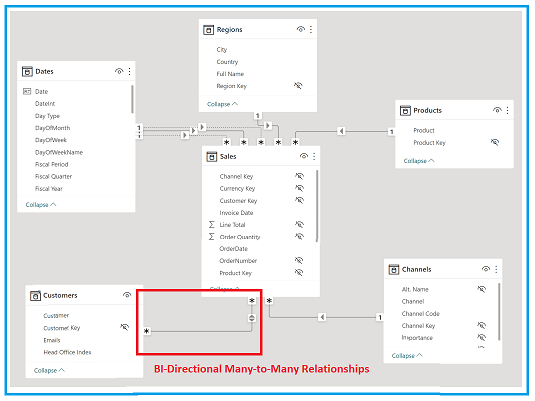This screenshot has width=535, height=401.
Task: Select the Emails field in Customers
Action: click(x=52, y=340)
